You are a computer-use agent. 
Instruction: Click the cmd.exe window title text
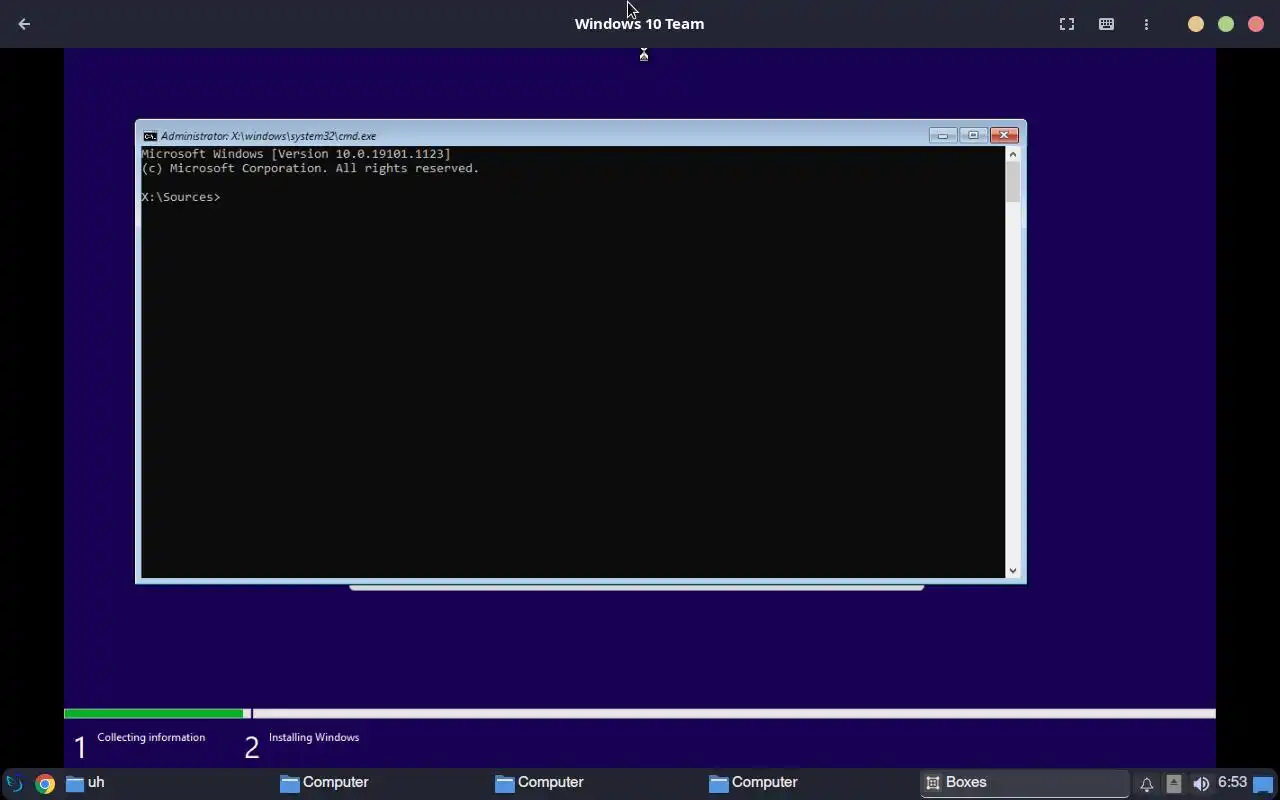tap(268, 136)
